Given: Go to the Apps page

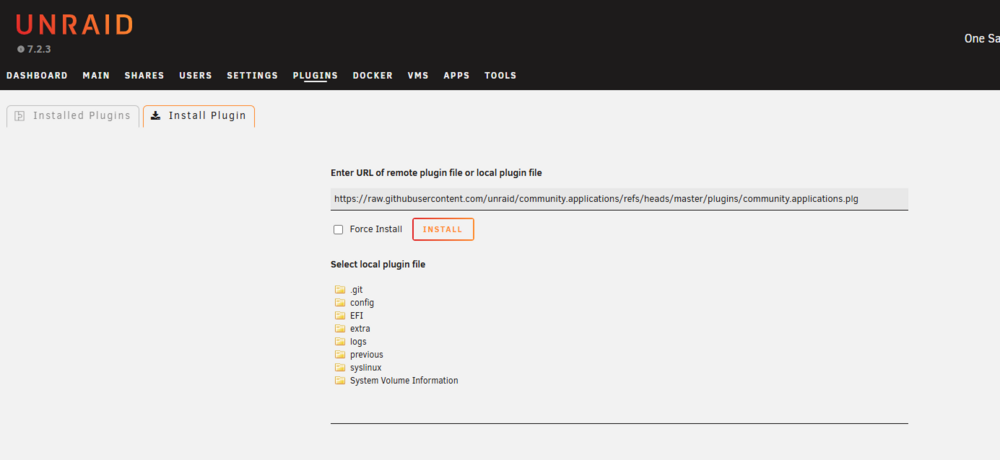Looking at the screenshot, I should [457, 75].
